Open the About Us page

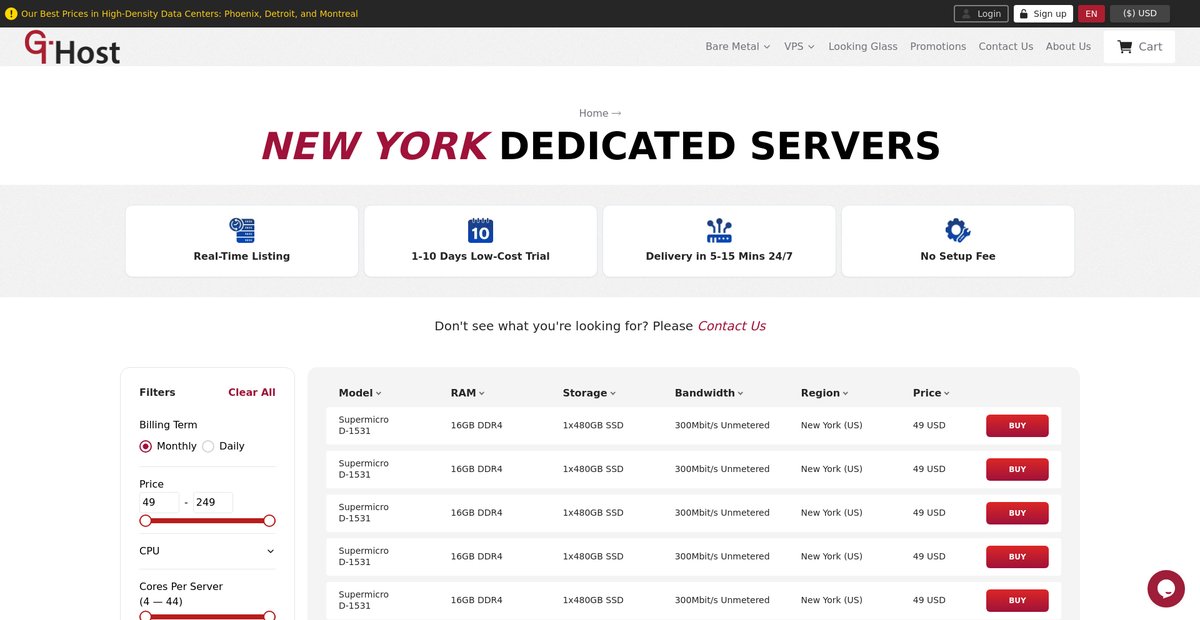click(1068, 47)
